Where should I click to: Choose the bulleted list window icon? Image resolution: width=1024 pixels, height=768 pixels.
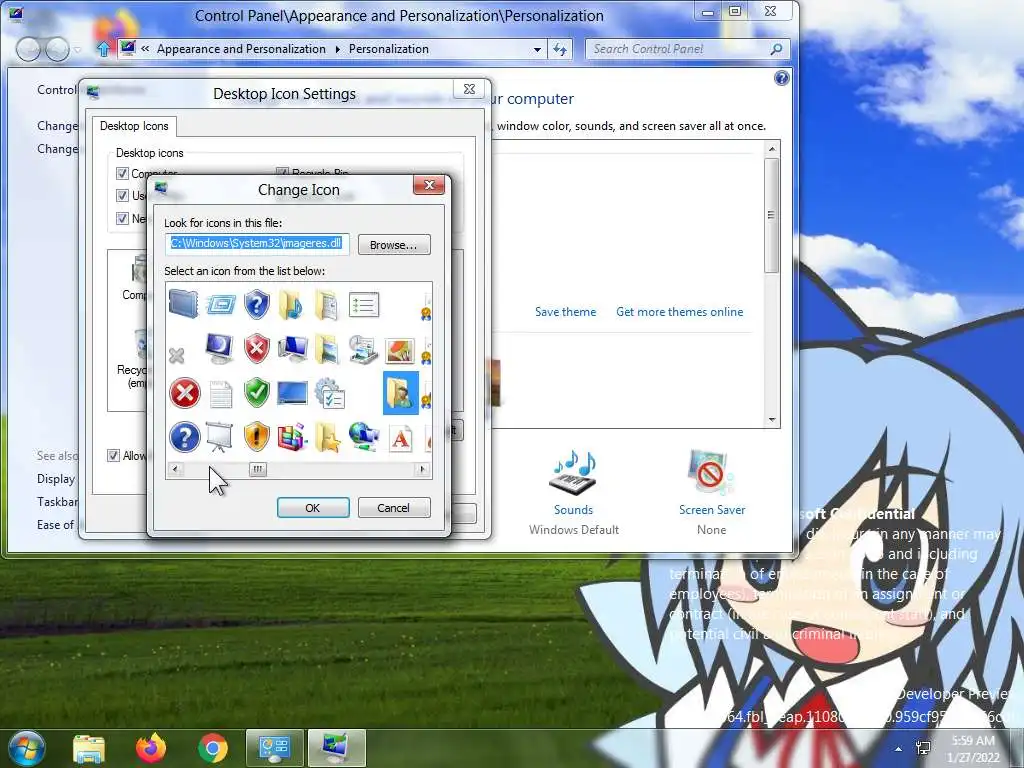(364, 305)
